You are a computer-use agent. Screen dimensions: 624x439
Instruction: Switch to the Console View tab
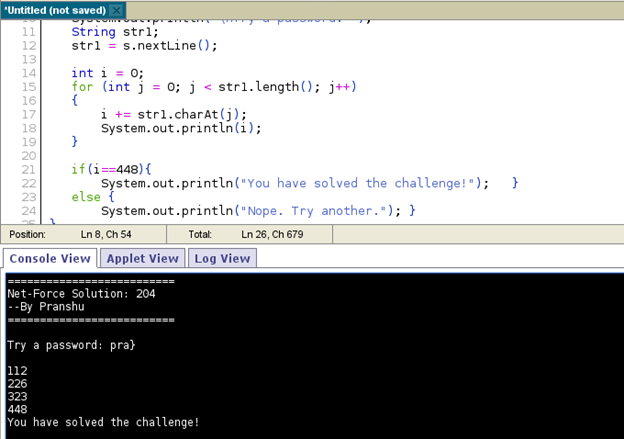coord(49,258)
